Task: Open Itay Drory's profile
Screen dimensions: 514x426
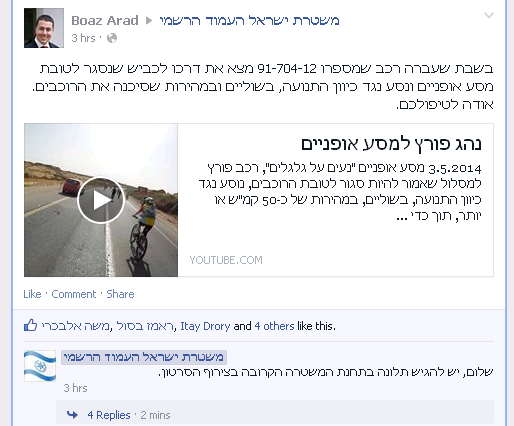Action: coord(205,326)
